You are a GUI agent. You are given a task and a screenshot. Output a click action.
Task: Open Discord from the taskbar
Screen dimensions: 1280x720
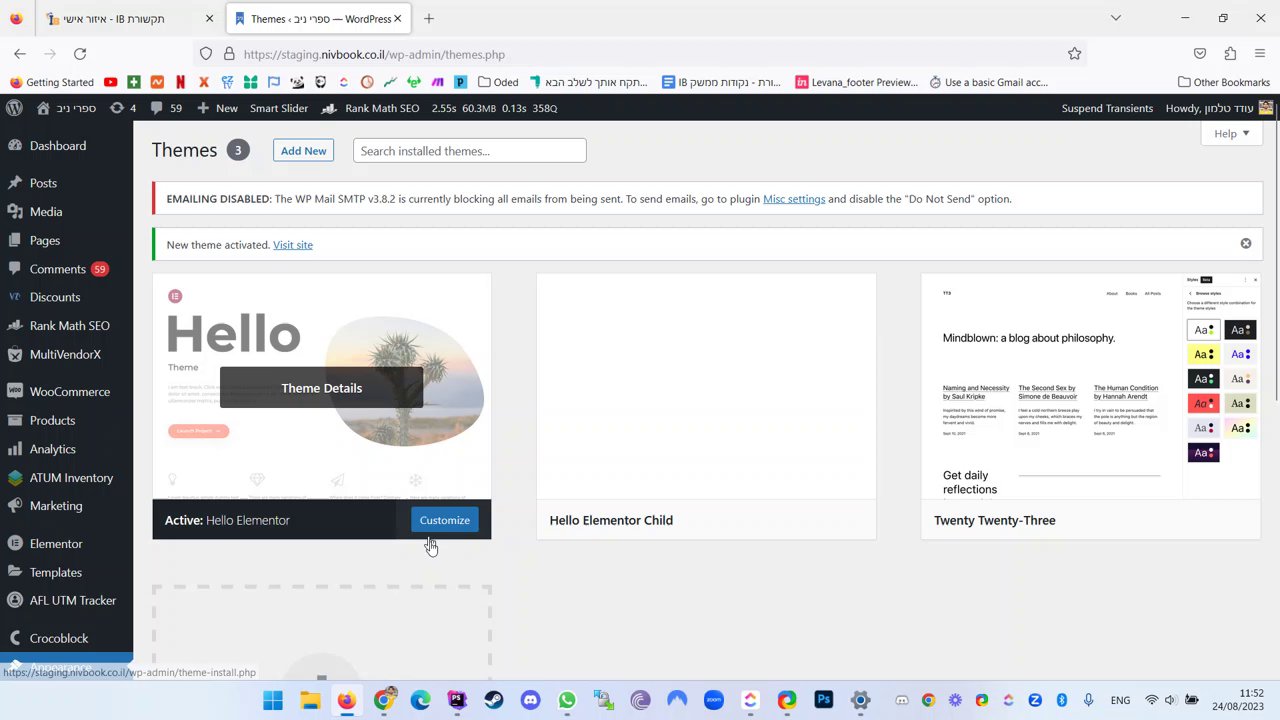(x=530, y=701)
